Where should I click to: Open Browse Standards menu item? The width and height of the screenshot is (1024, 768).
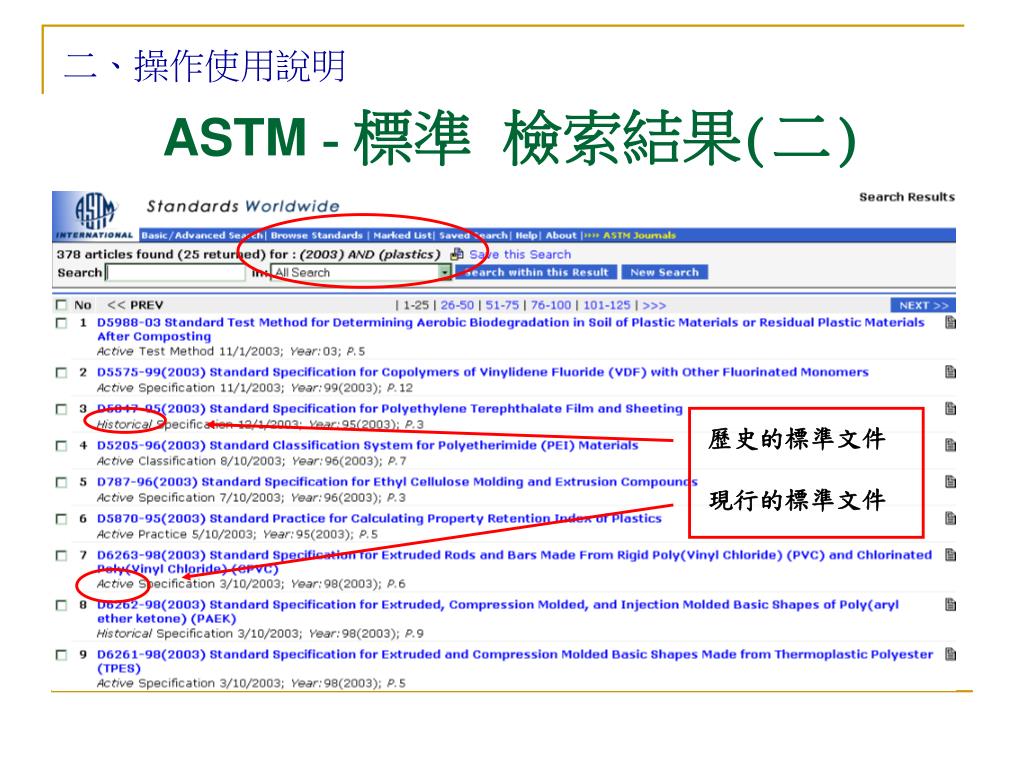(x=317, y=235)
